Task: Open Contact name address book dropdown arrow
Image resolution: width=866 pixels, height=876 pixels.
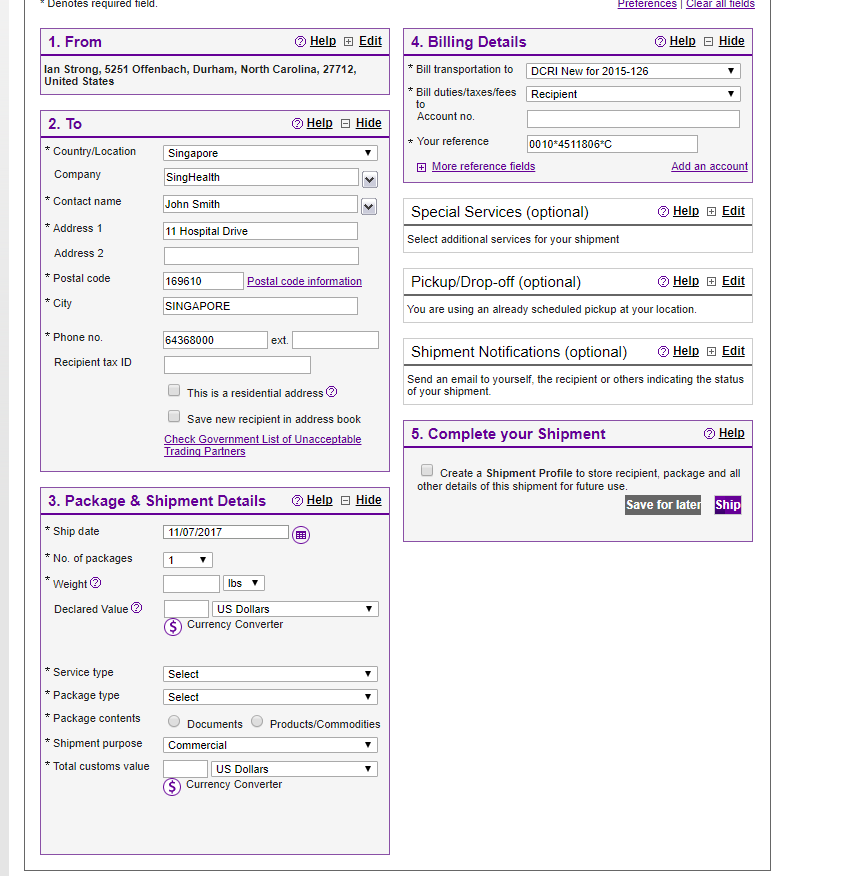Action: [369, 207]
